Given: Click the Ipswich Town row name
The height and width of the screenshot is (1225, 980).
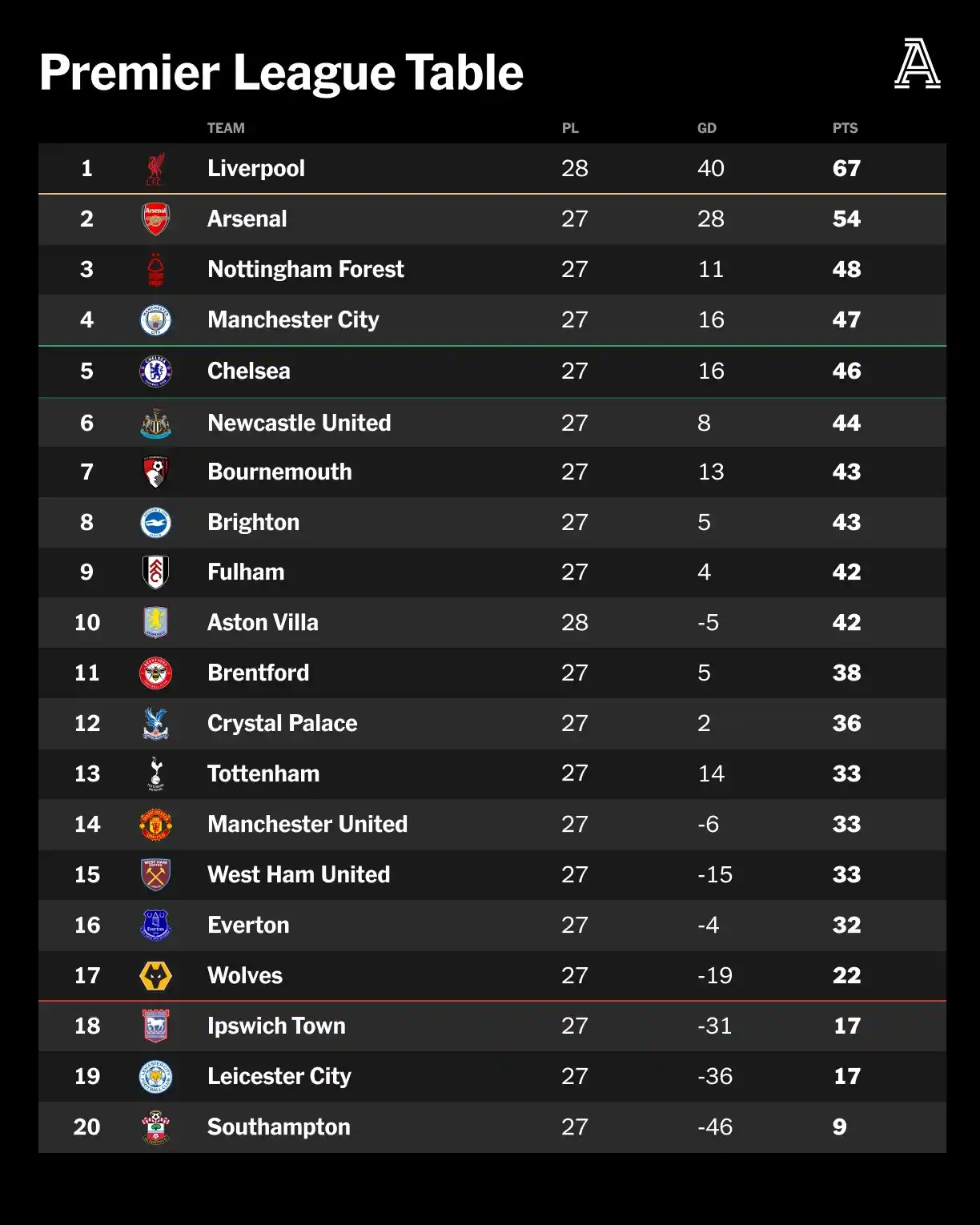Looking at the screenshot, I should [x=276, y=1026].
